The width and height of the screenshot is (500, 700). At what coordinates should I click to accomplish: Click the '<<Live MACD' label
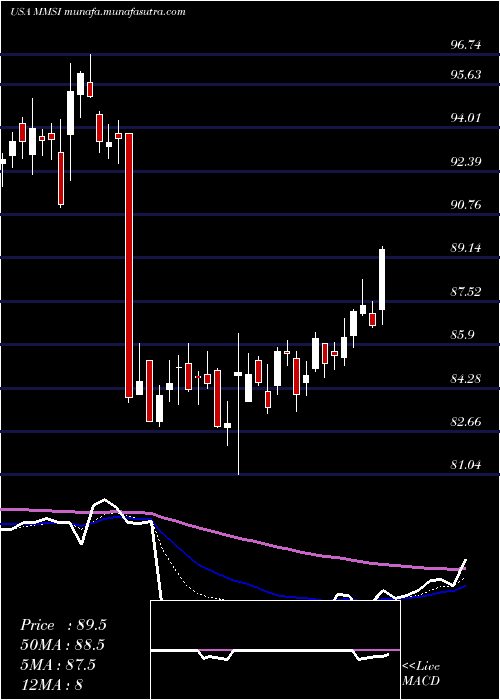[421, 674]
